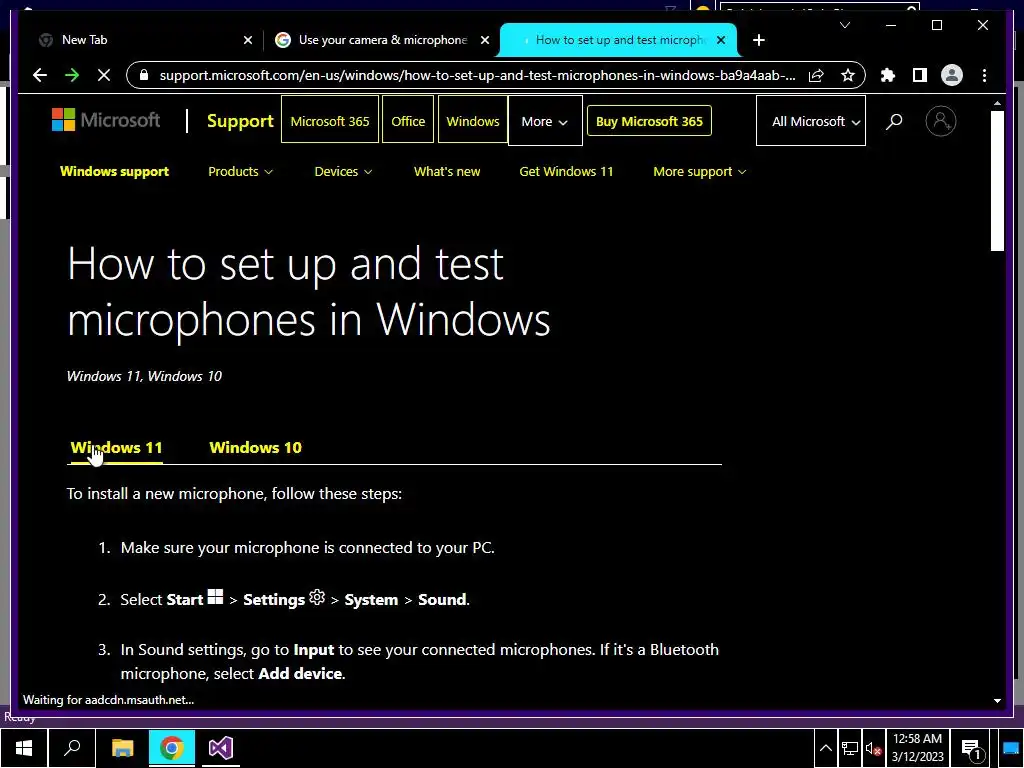Close the New Tab tab

coord(248,40)
